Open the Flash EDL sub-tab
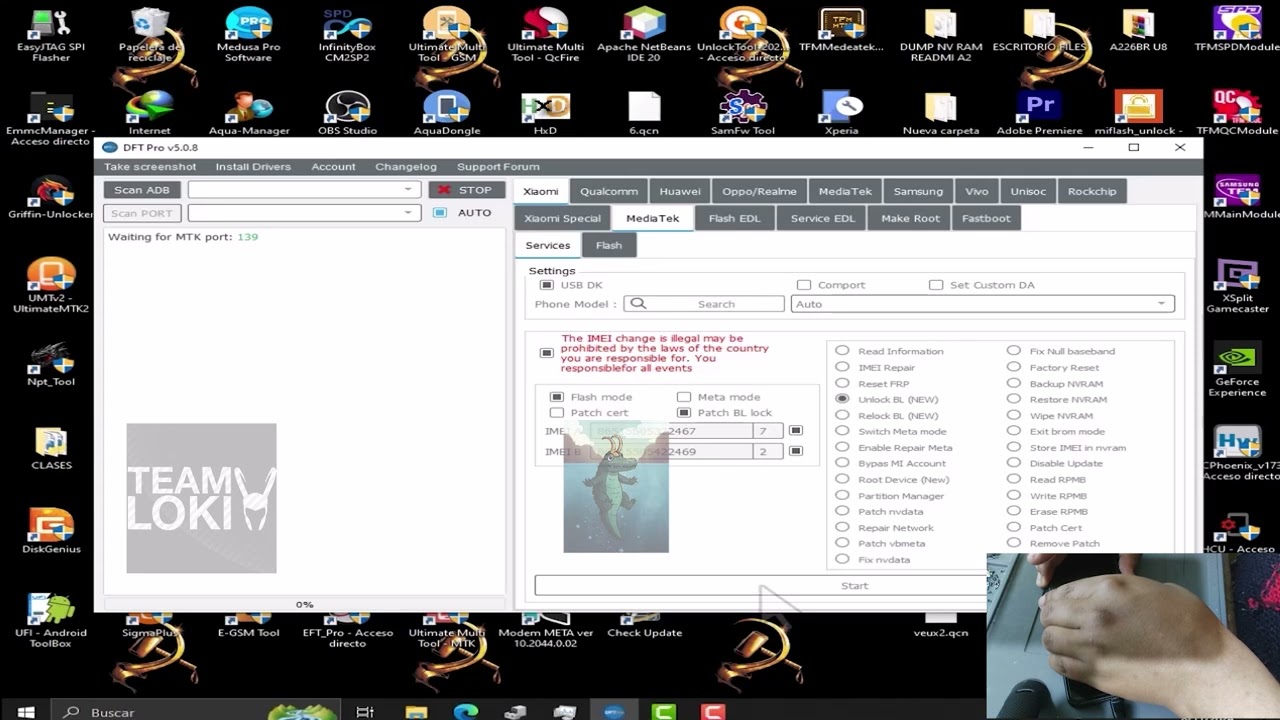The height and width of the screenshot is (720, 1280). [x=735, y=218]
